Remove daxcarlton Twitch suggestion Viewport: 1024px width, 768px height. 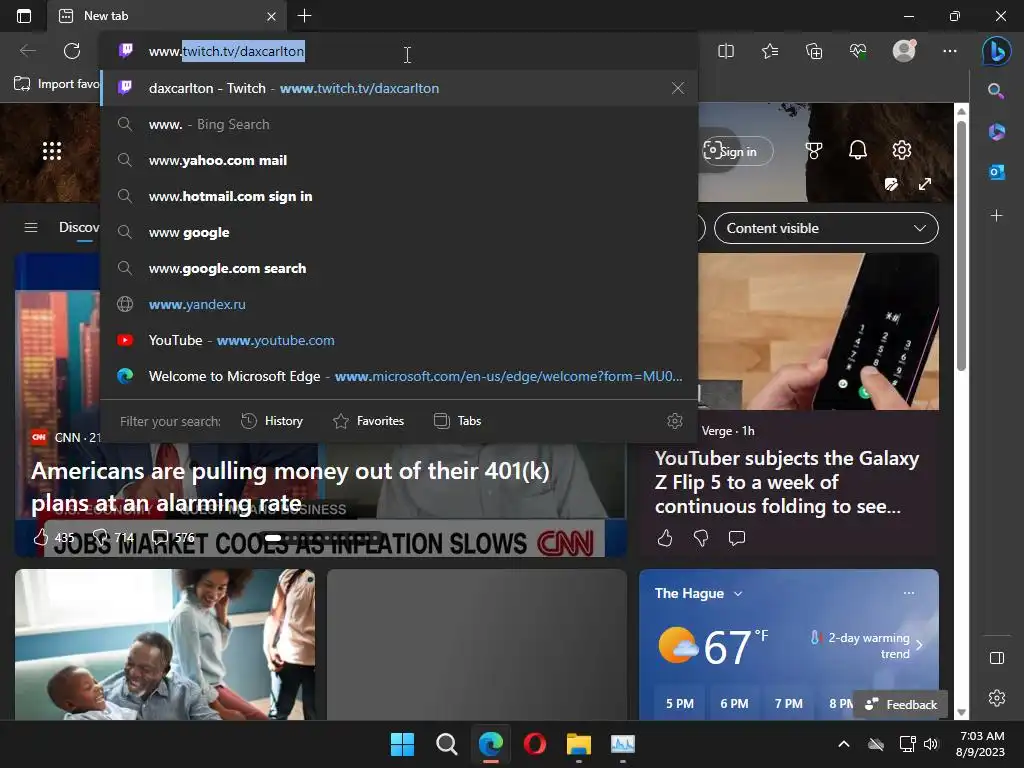(678, 88)
